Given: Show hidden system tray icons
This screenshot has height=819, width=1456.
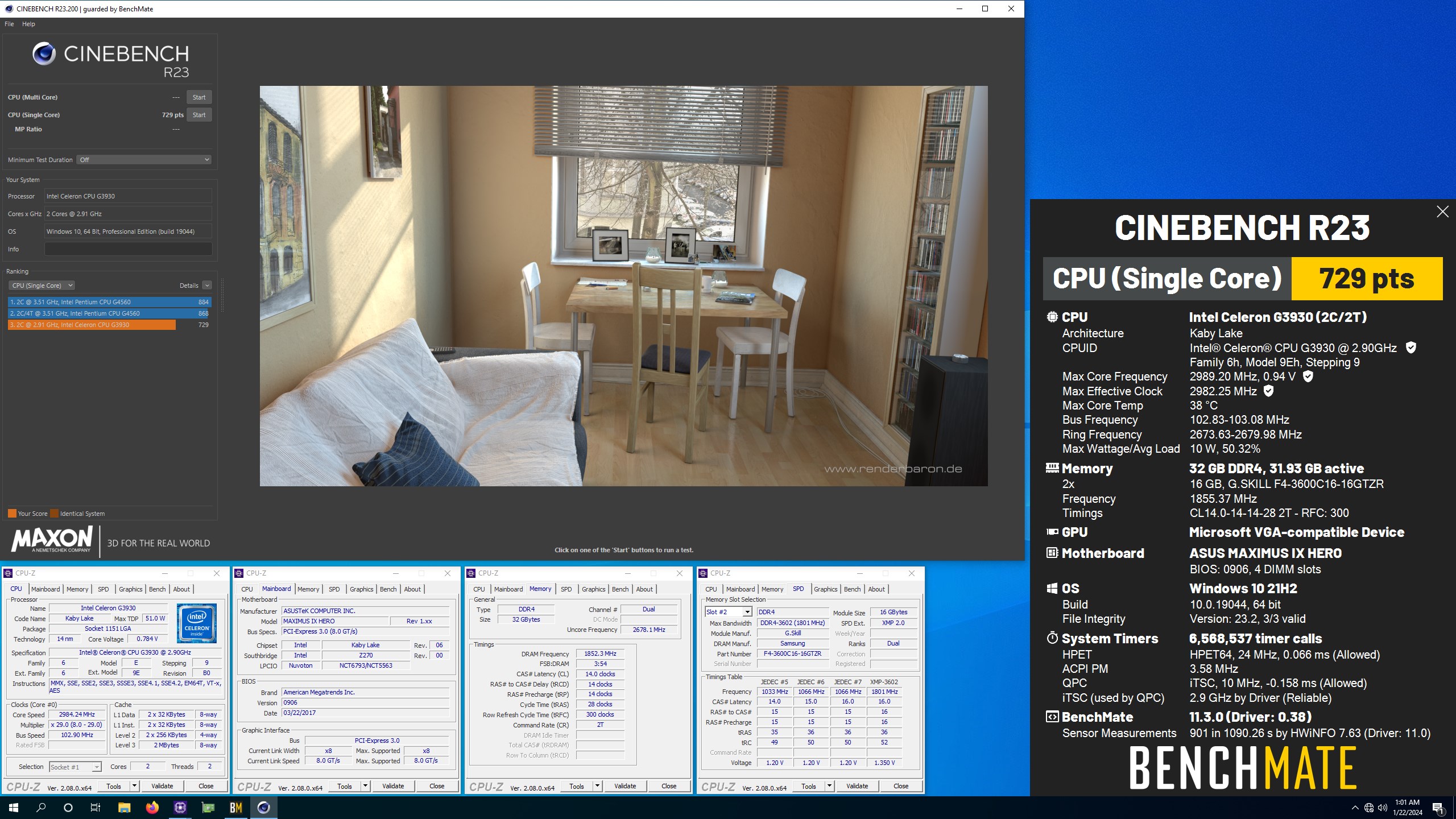Looking at the screenshot, I should pyautogui.click(x=1355, y=808).
